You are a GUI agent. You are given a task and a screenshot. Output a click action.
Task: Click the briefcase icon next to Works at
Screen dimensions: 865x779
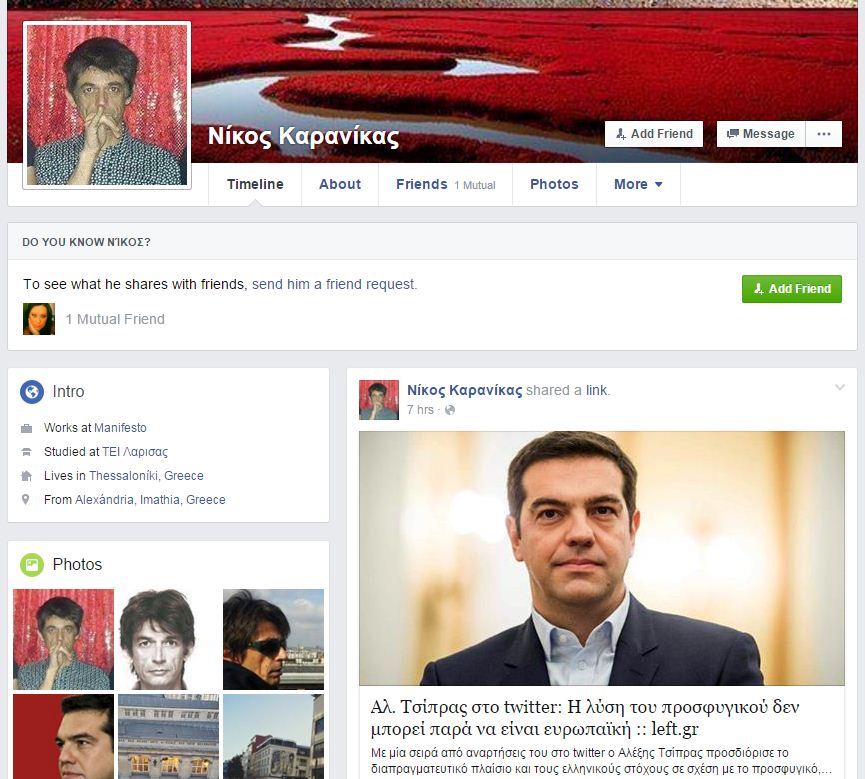tap(26, 428)
